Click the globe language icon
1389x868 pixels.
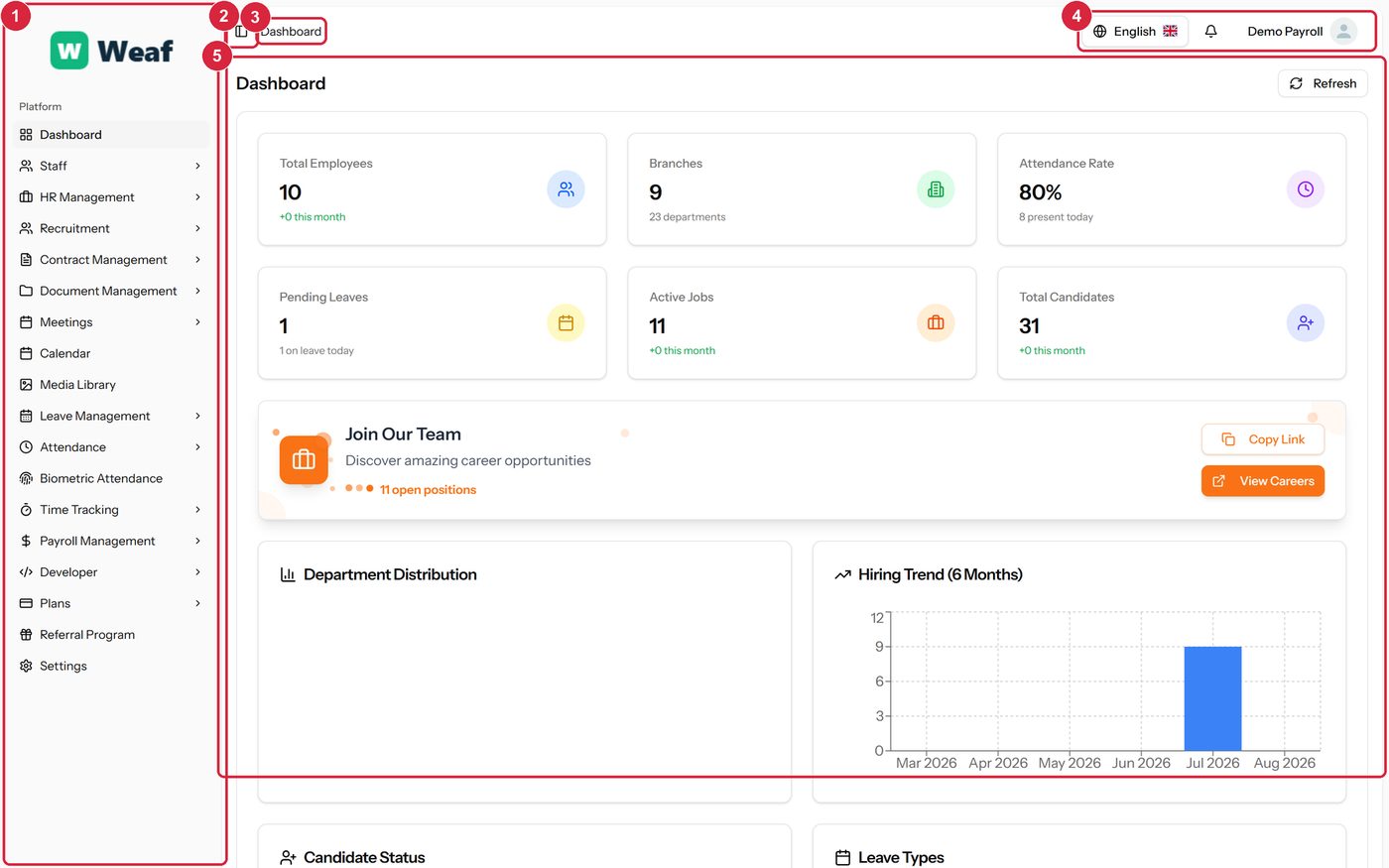1099,32
